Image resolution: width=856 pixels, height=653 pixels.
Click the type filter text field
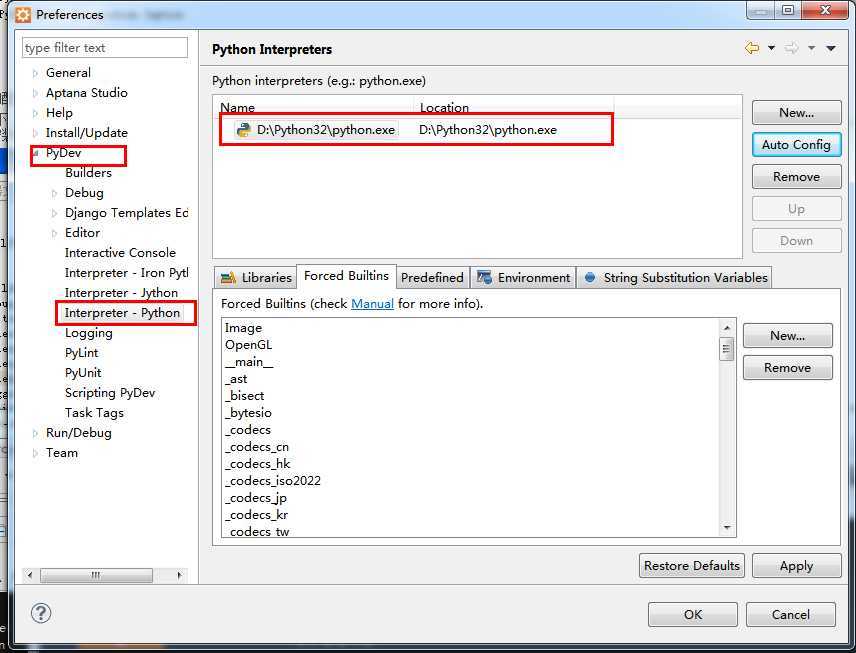pos(105,48)
